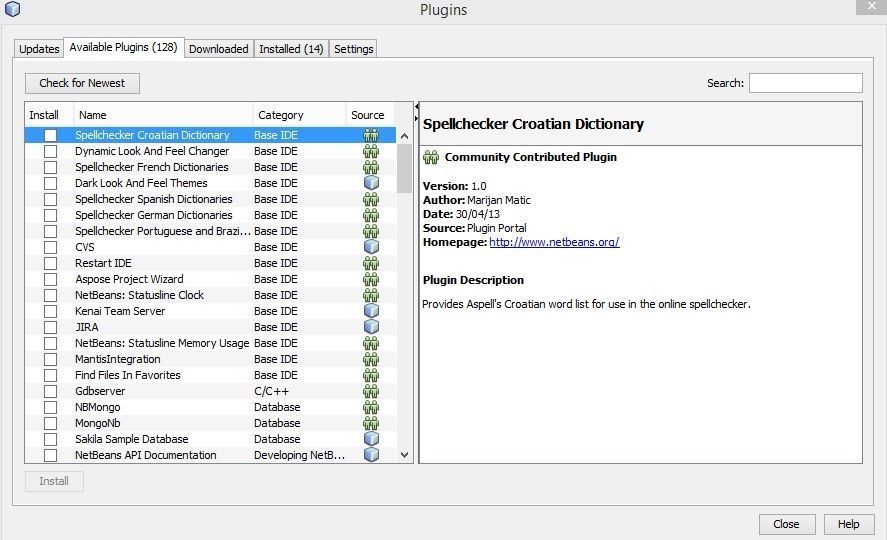
Task: Sort the list by Name column header
Action: [x=163, y=115]
